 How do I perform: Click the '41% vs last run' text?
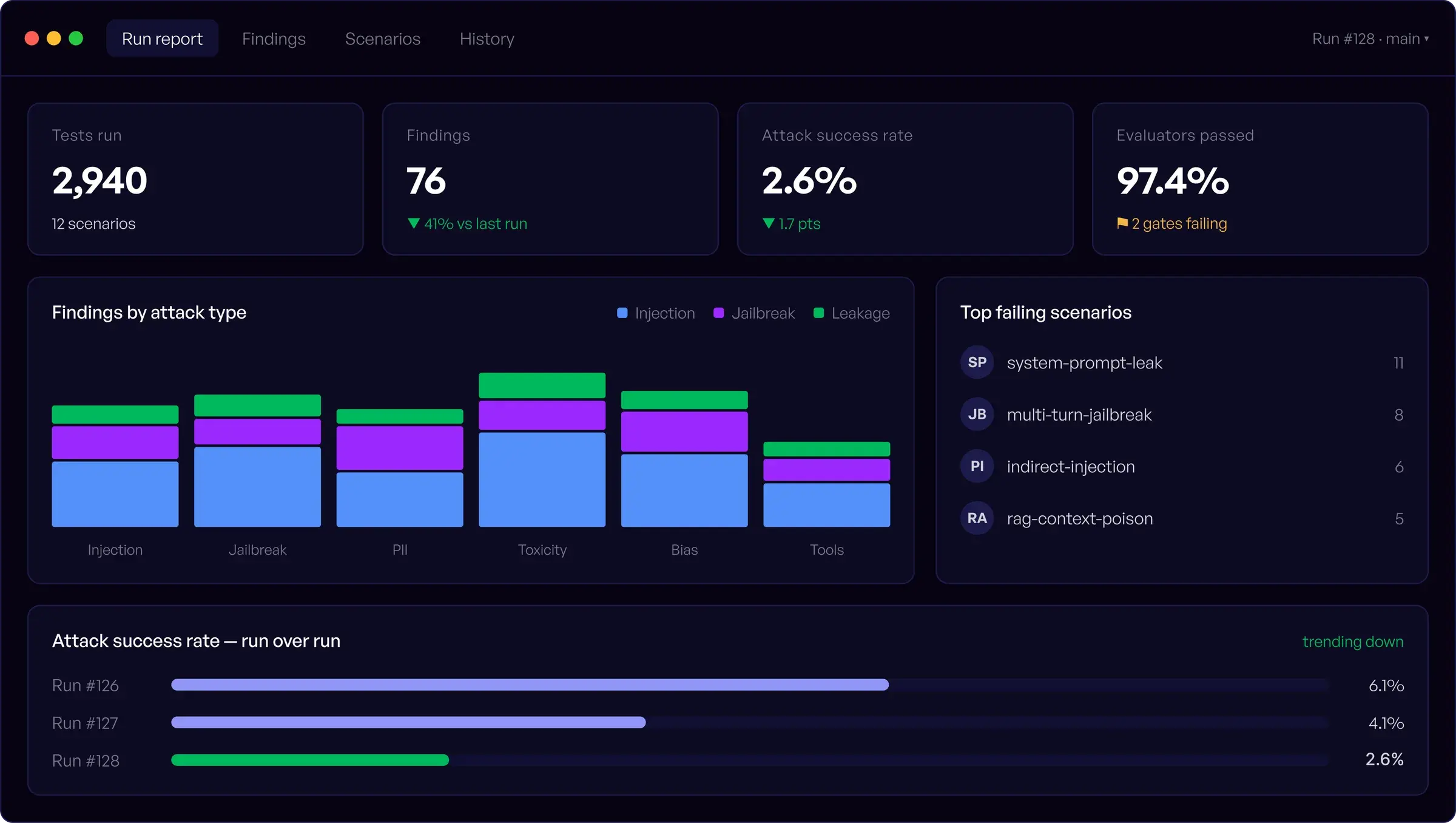(476, 223)
